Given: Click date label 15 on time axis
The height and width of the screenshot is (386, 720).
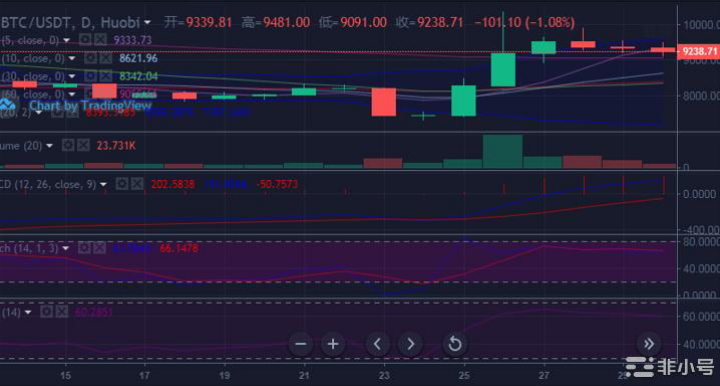Looking at the screenshot, I should tap(65, 375).
